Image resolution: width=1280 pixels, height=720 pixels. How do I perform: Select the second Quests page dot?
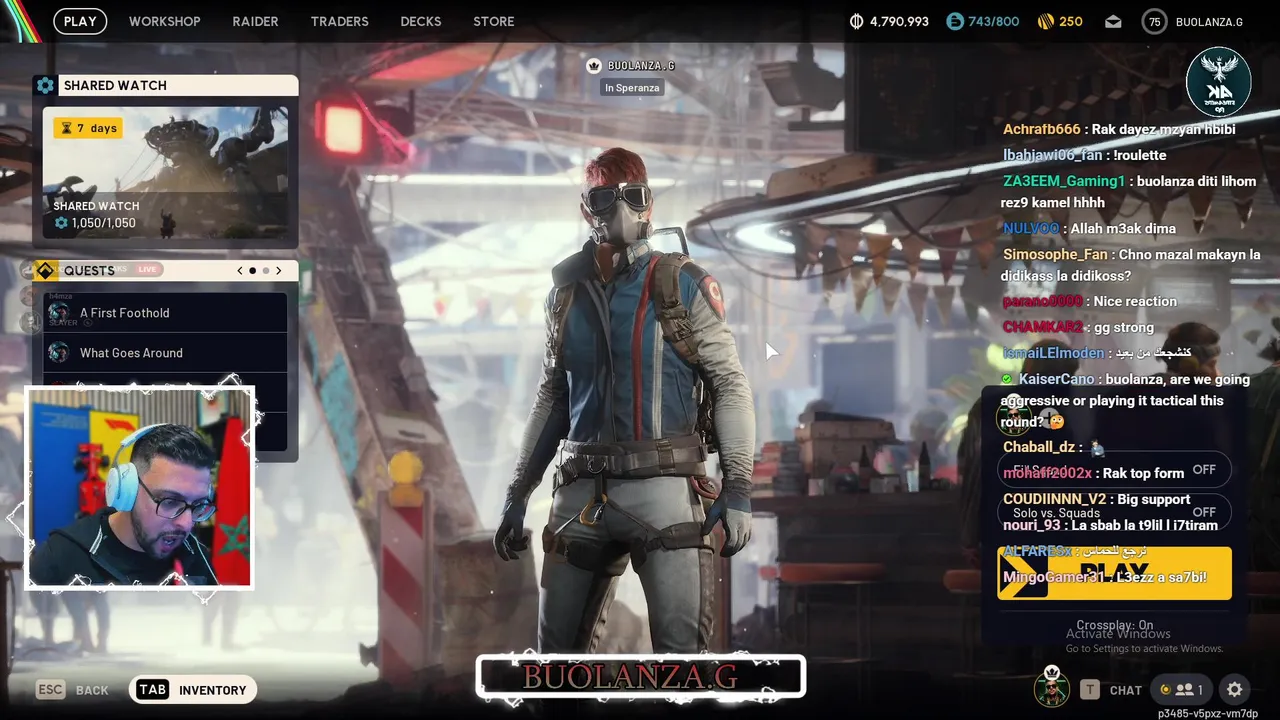266,271
